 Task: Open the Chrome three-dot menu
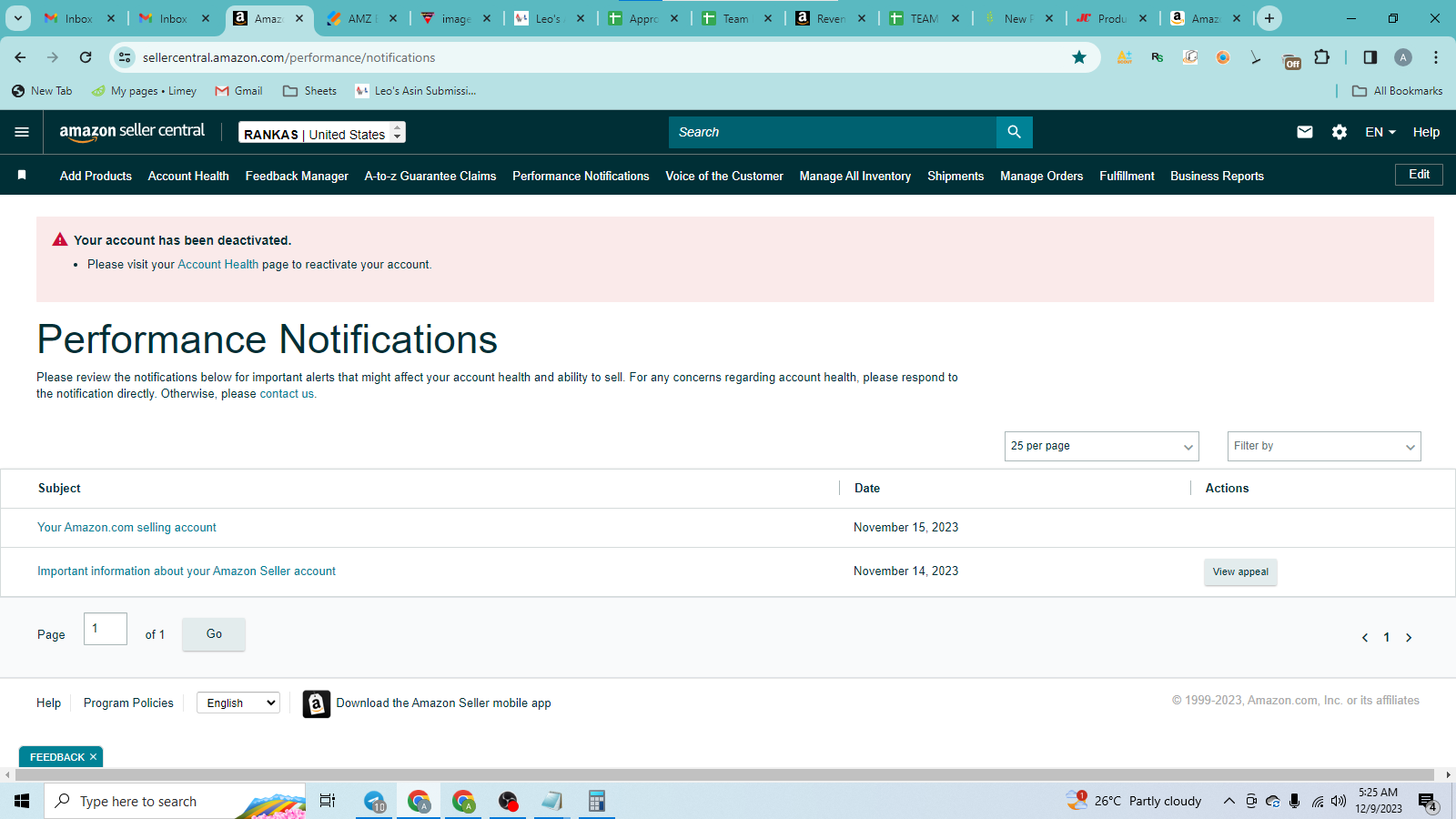tap(1436, 57)
